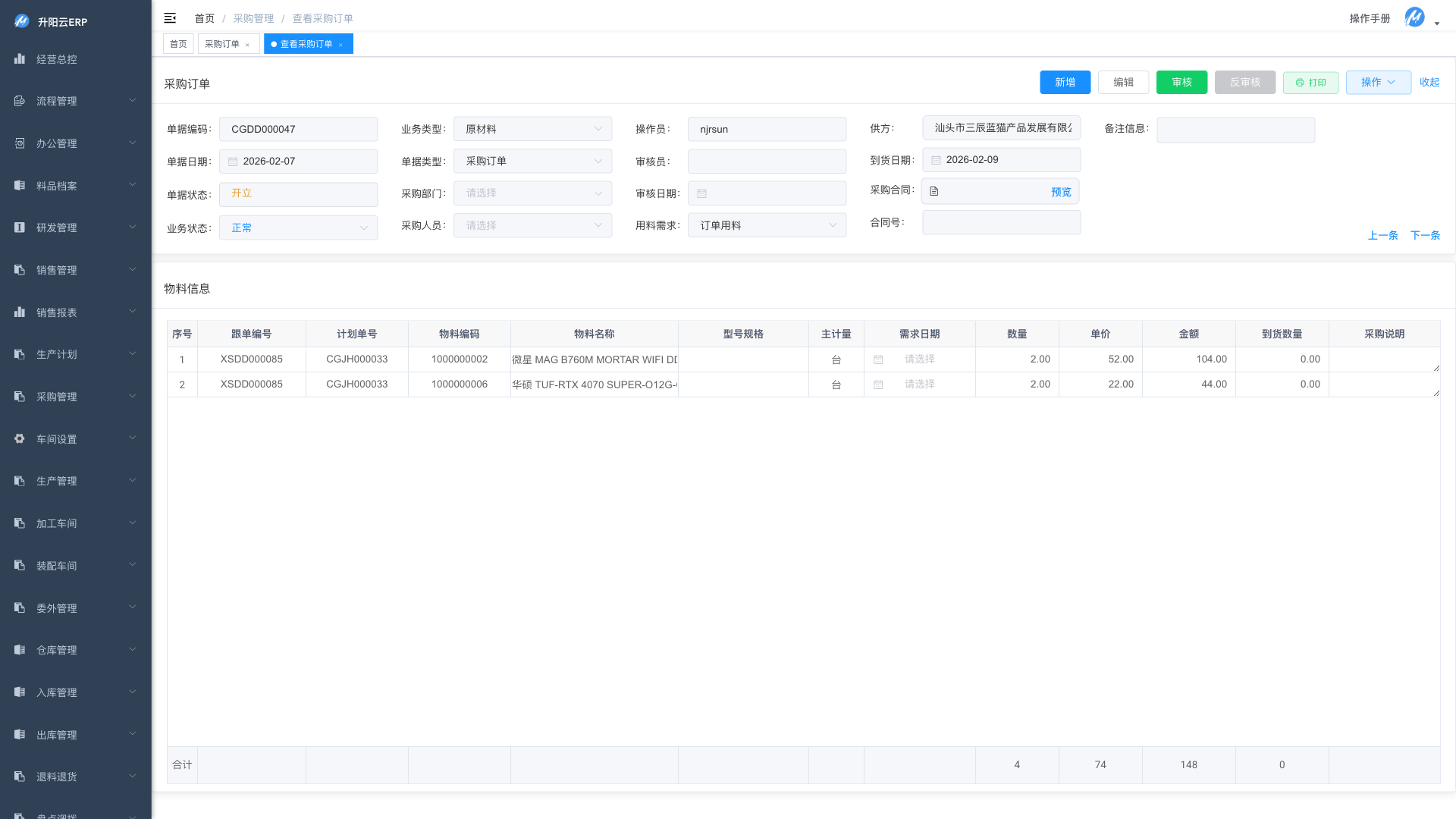Open the 业务类型 dropdown showing 原材料
The width and height of the screenshot is (1456, 819).
pyautogui.click(x=532, y=129)
